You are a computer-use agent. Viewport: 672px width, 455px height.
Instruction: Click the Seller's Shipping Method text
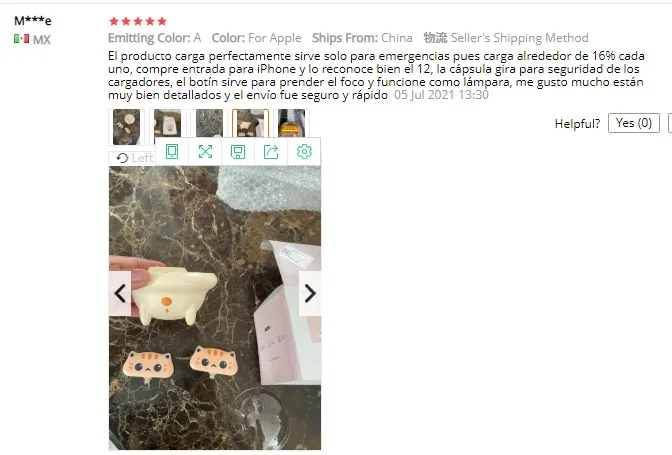(x=519, y=38)
